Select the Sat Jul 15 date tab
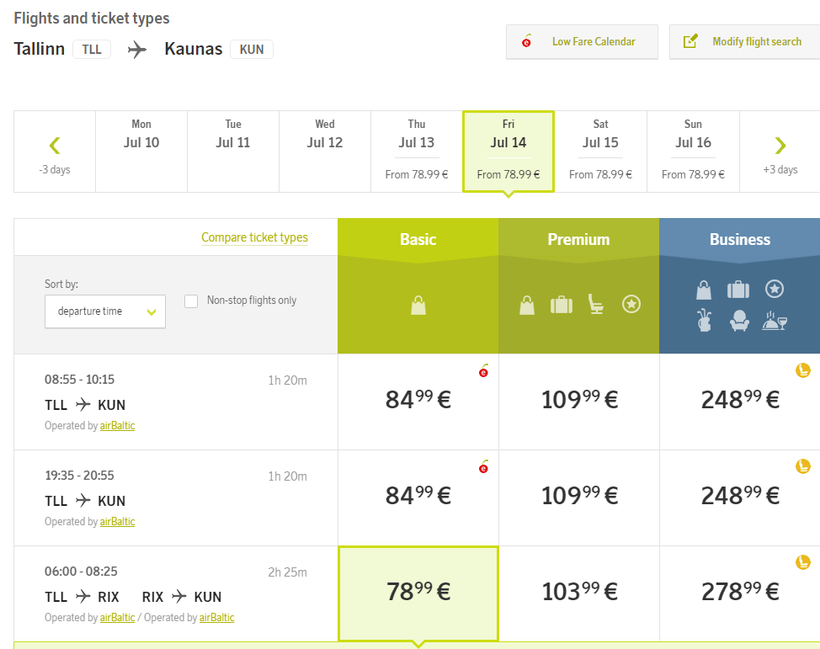820x649 pixels. point(600,151)
